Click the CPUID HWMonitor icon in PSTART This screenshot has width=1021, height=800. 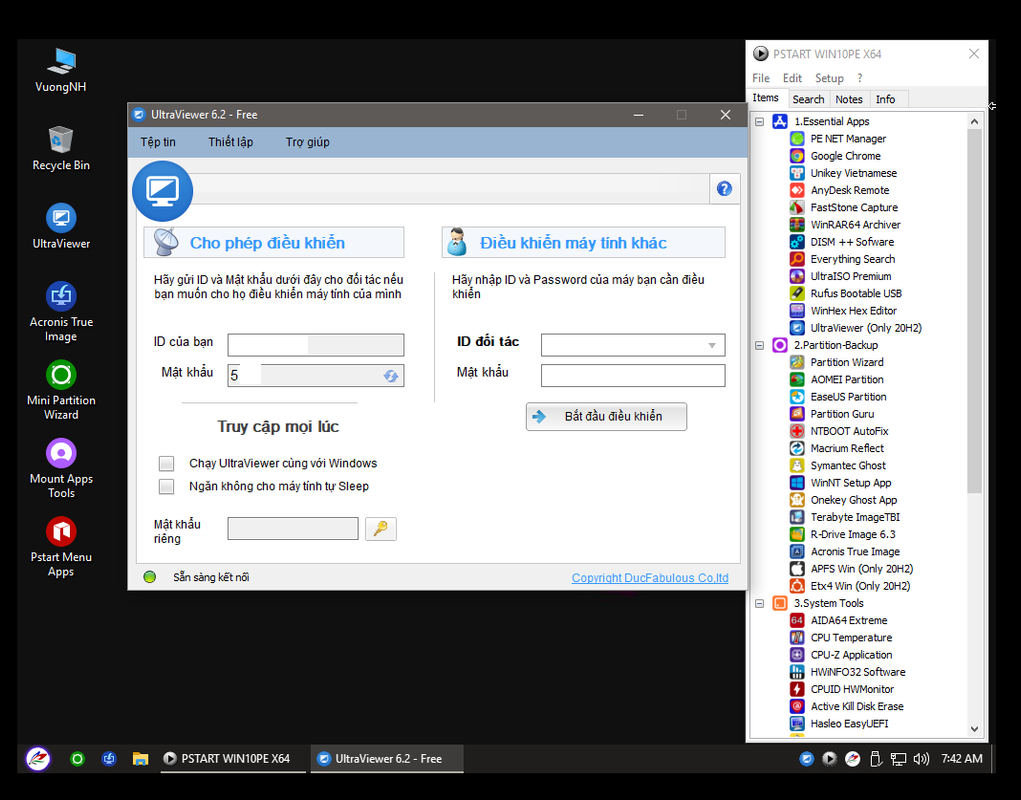(797, 689)
